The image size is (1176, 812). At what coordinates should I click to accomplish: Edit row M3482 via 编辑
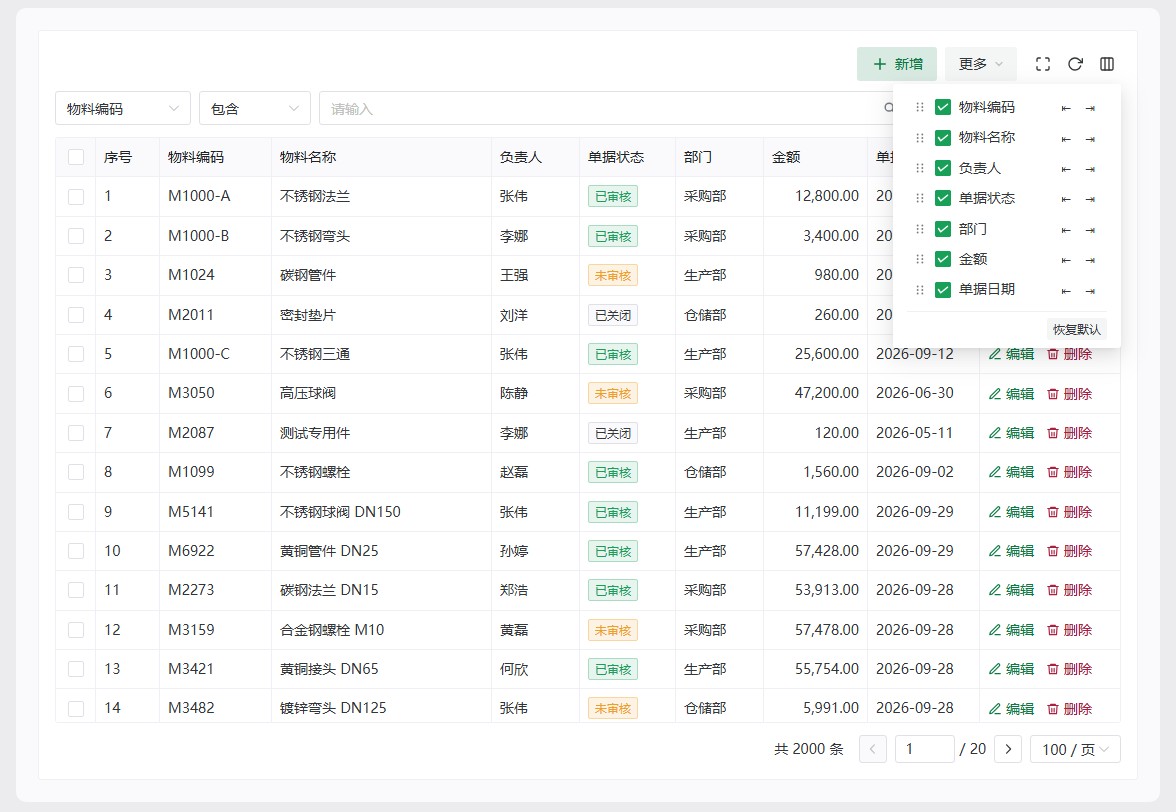pyautogui.click(x=1011, y=709)
